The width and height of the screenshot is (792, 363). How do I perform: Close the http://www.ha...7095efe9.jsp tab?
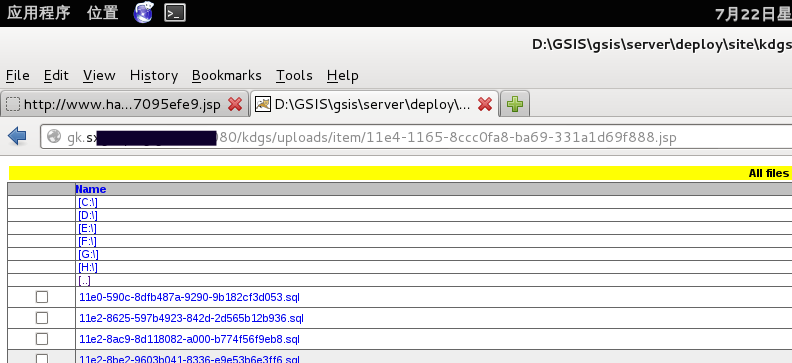pos(235,105)
